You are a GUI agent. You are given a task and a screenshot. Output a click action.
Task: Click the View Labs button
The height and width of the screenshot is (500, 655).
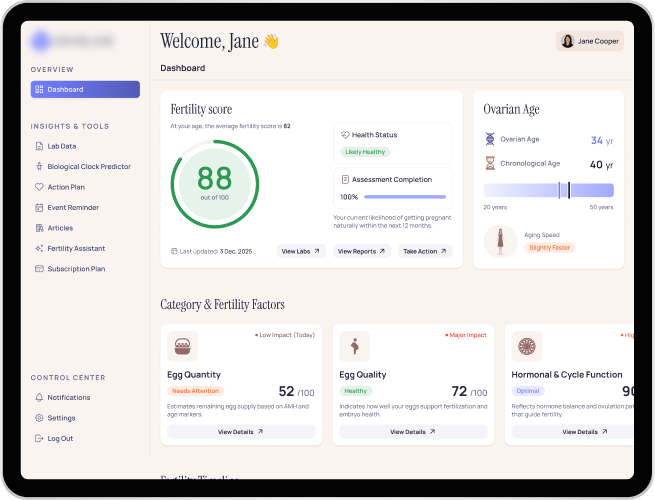click(301, 251)
